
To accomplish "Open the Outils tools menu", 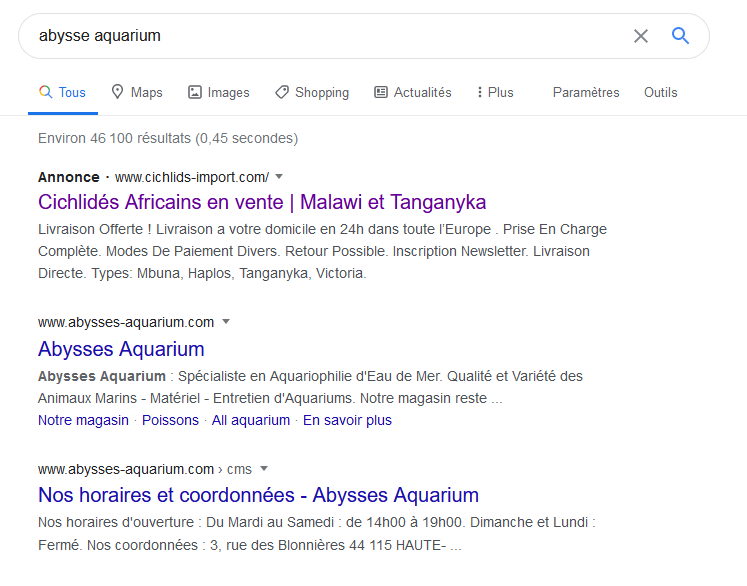I will coord(660,92).
